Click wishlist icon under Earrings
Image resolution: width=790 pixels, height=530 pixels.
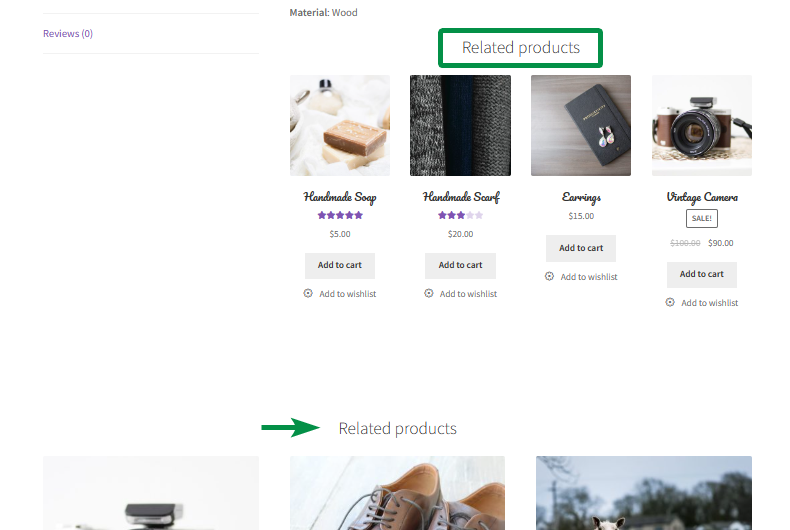point(549,277)
